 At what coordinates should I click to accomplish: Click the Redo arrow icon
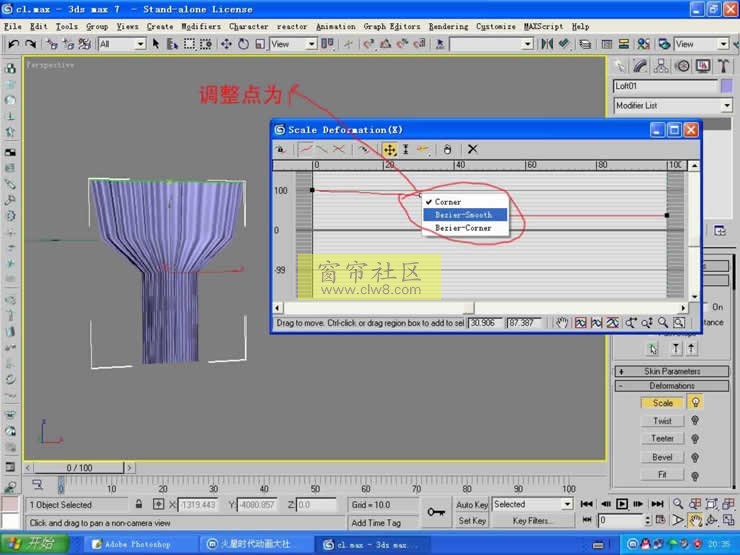[x=30, y=44]
